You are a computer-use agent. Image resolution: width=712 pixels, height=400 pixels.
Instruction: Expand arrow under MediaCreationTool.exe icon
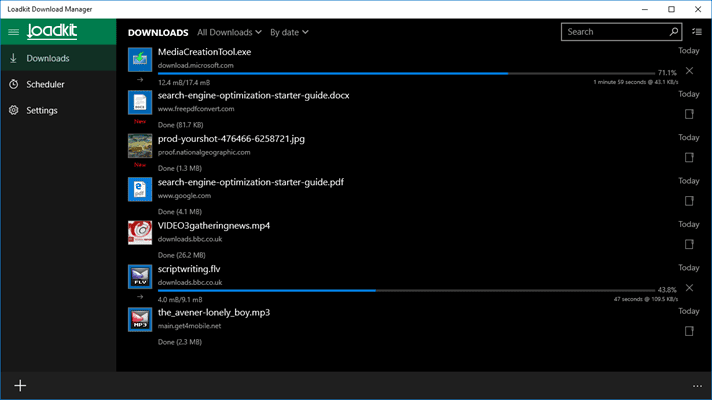point(140,80)
